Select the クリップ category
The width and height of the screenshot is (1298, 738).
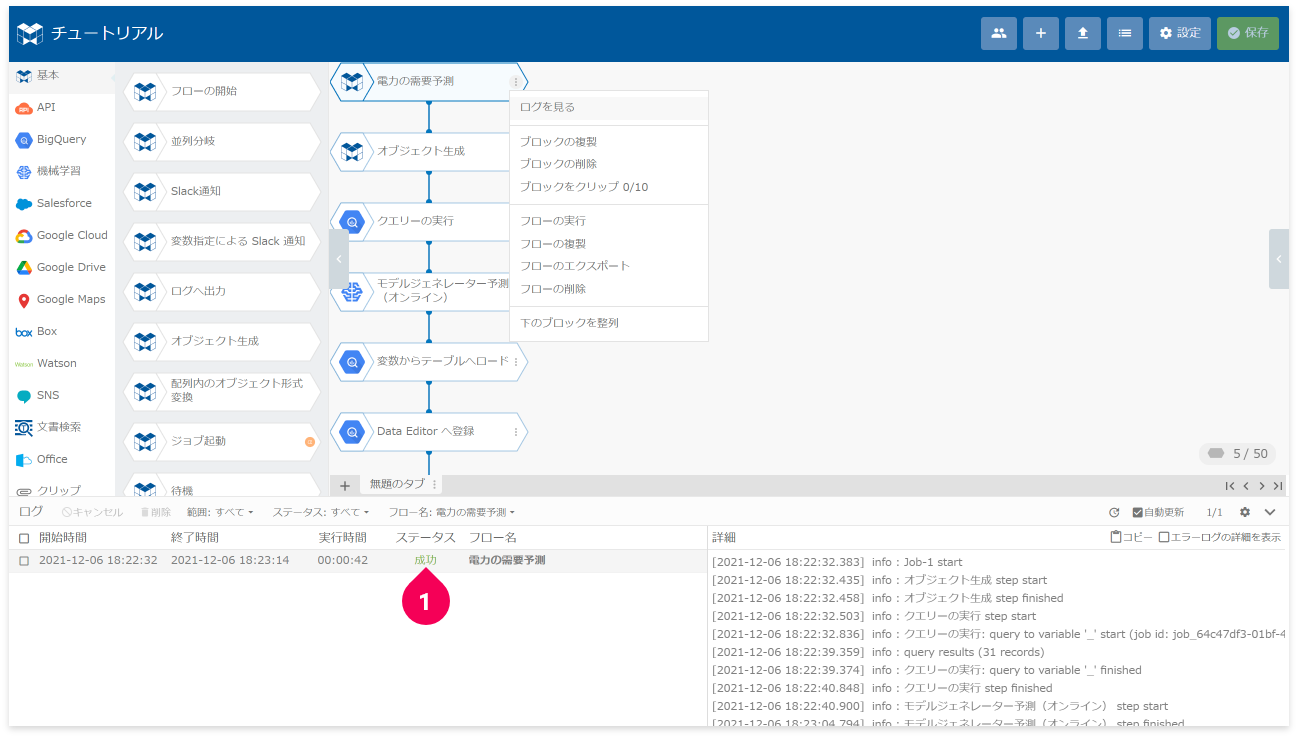tap(62, 489)
